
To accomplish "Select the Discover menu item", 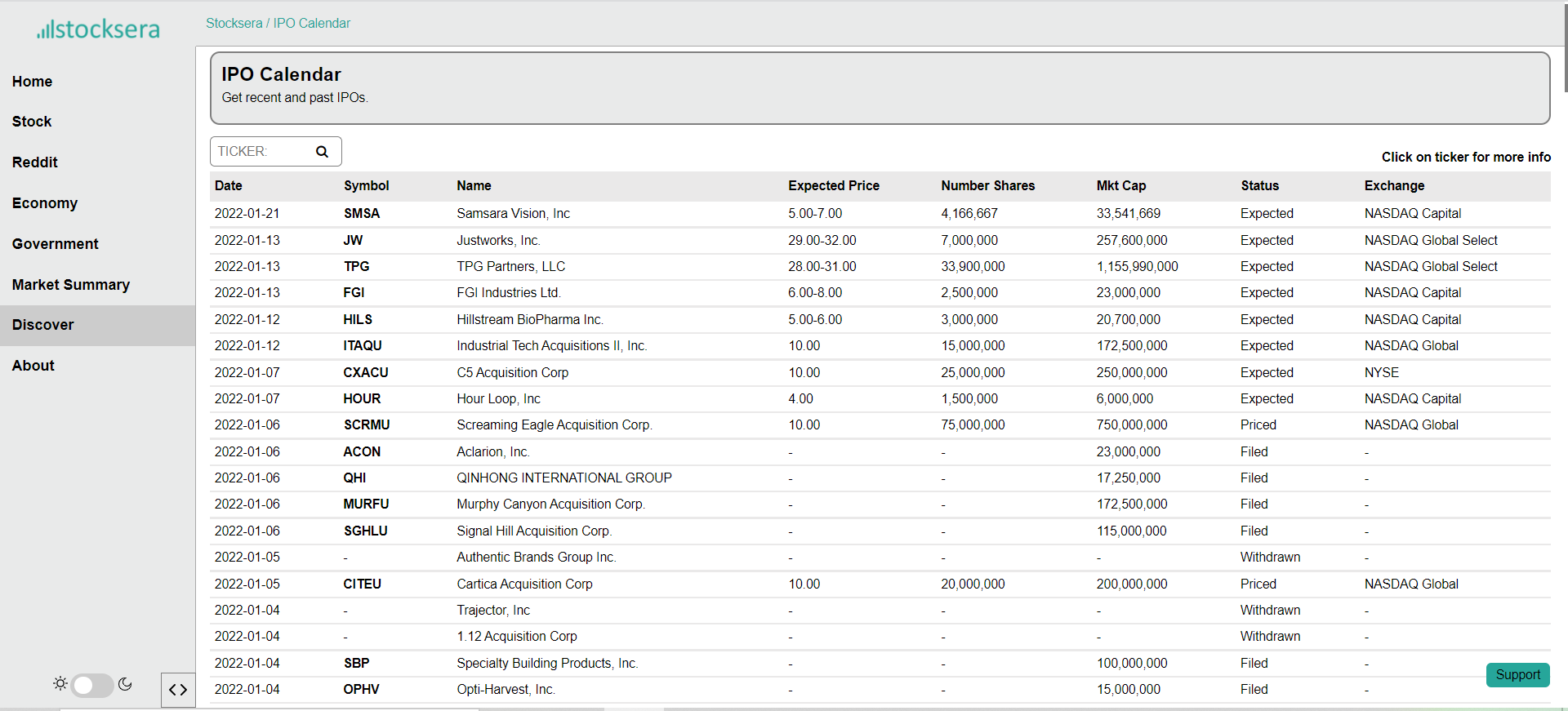I will point(97,326).
